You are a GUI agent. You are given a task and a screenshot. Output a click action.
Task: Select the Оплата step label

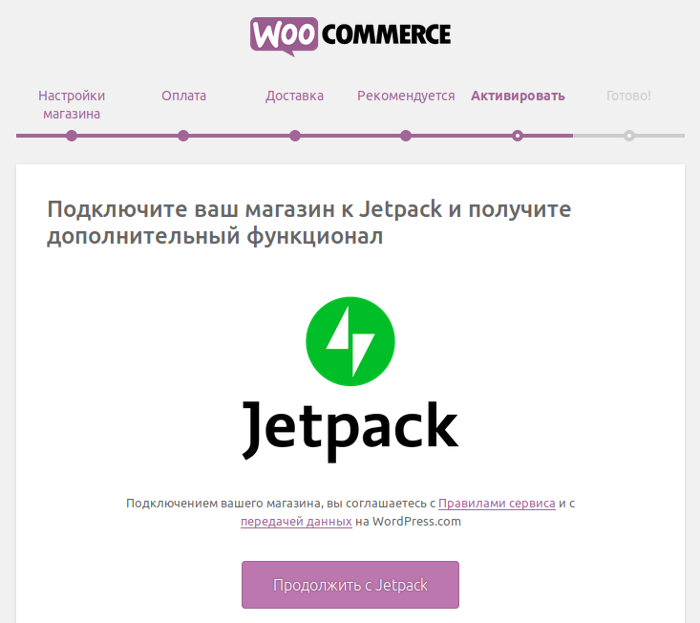(x=183, y=96)
